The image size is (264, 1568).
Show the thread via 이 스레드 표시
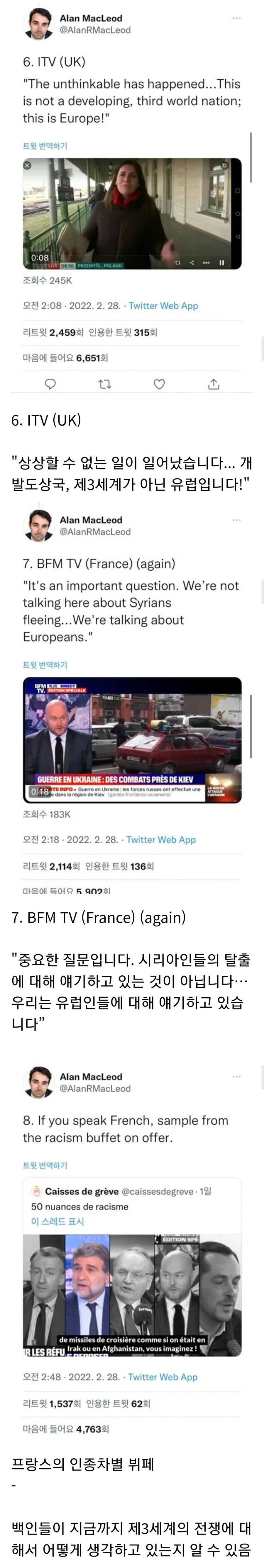pyautogui.click(x=57, y=1221)
